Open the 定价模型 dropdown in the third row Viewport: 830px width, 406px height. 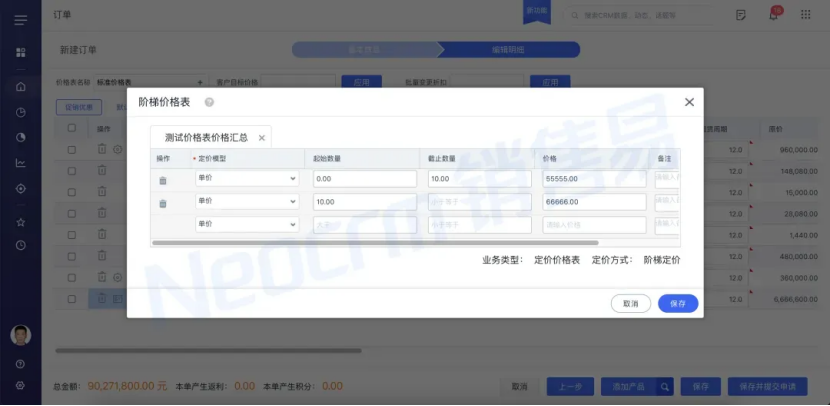[x=246, y=225]
